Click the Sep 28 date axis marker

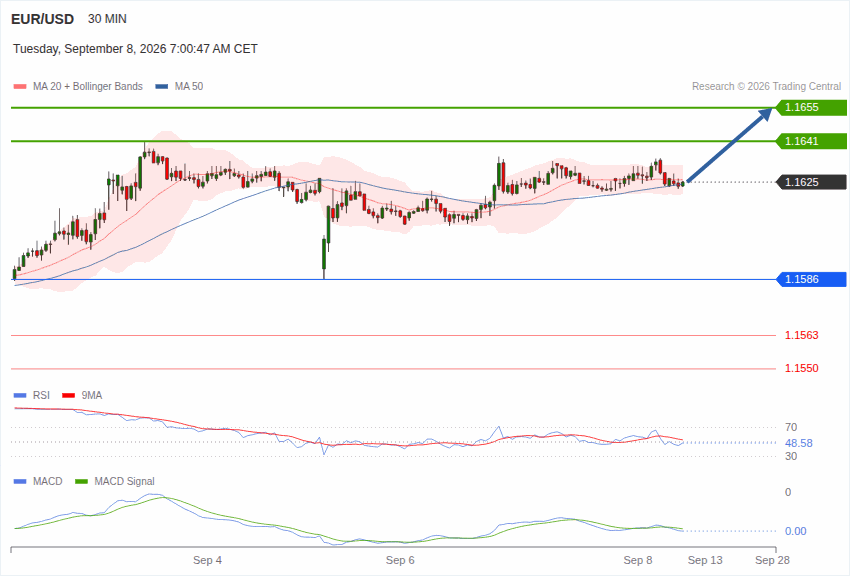[772, 560]
